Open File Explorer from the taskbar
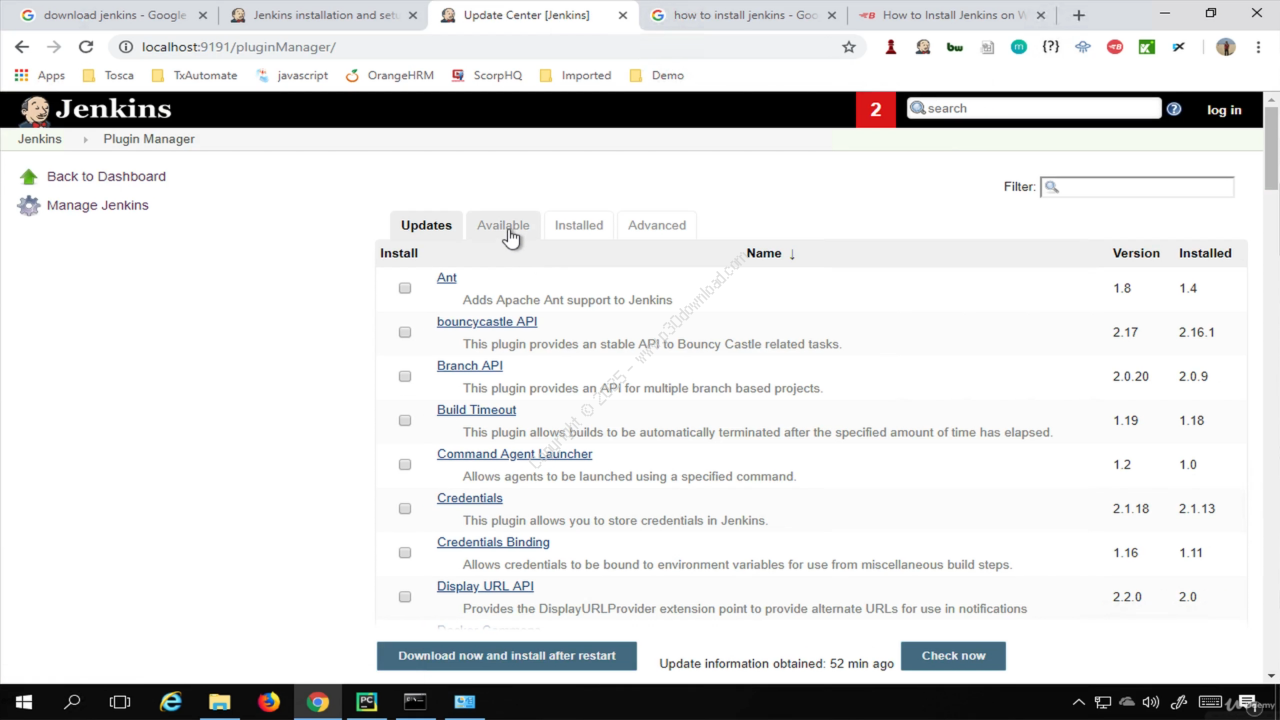 coord(220,702)
